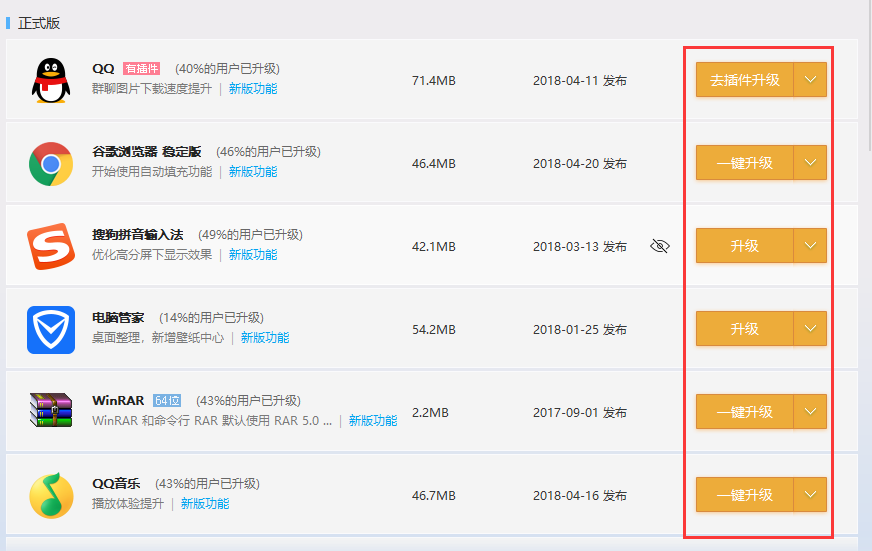Expand upgrade dropdown arrow for 搜狗拼音输入法
Viewport: 872px width, 551px height.
[x=810, y=245]
